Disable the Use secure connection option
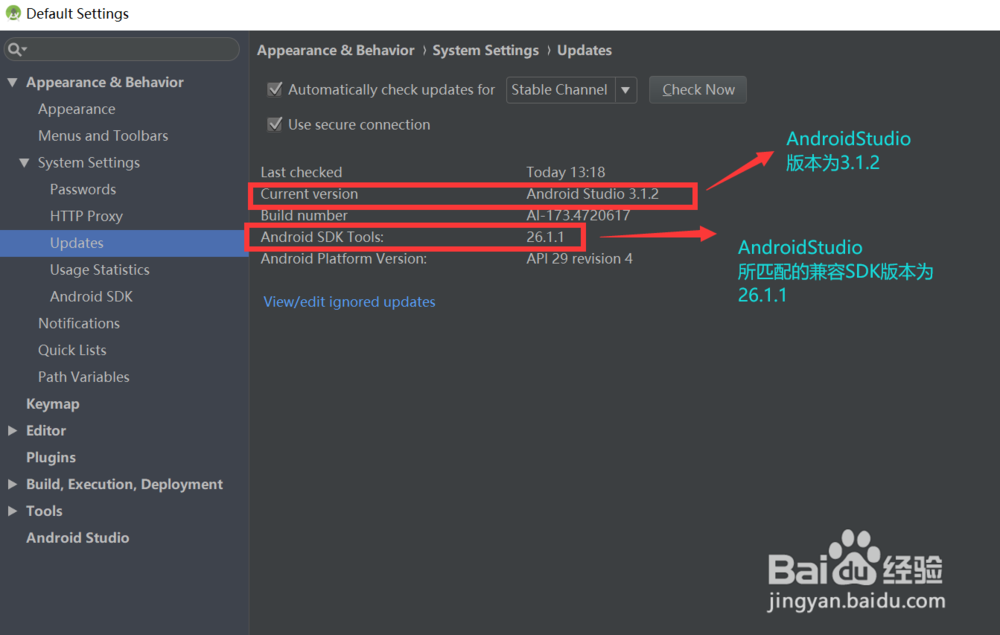 pos(274,124)
